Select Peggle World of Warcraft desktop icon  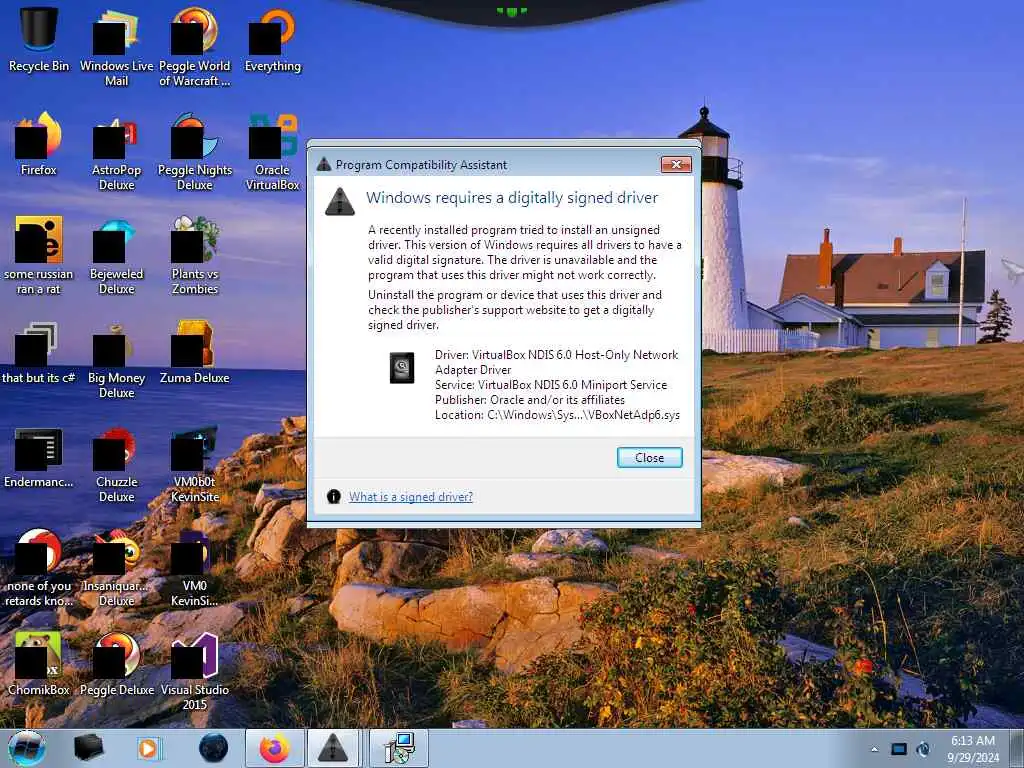pos(195,47)
